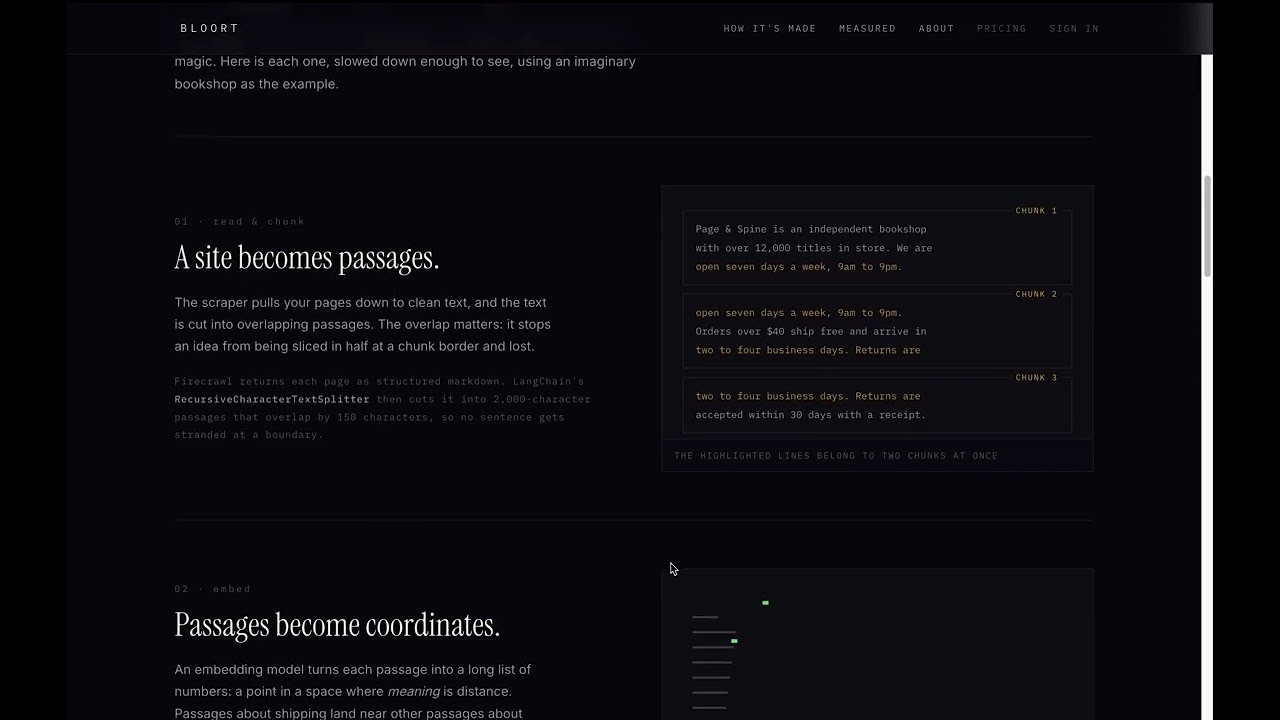
Task: Click 'with over 12,000 titles in store' line
Action: [x=814, y=248]
